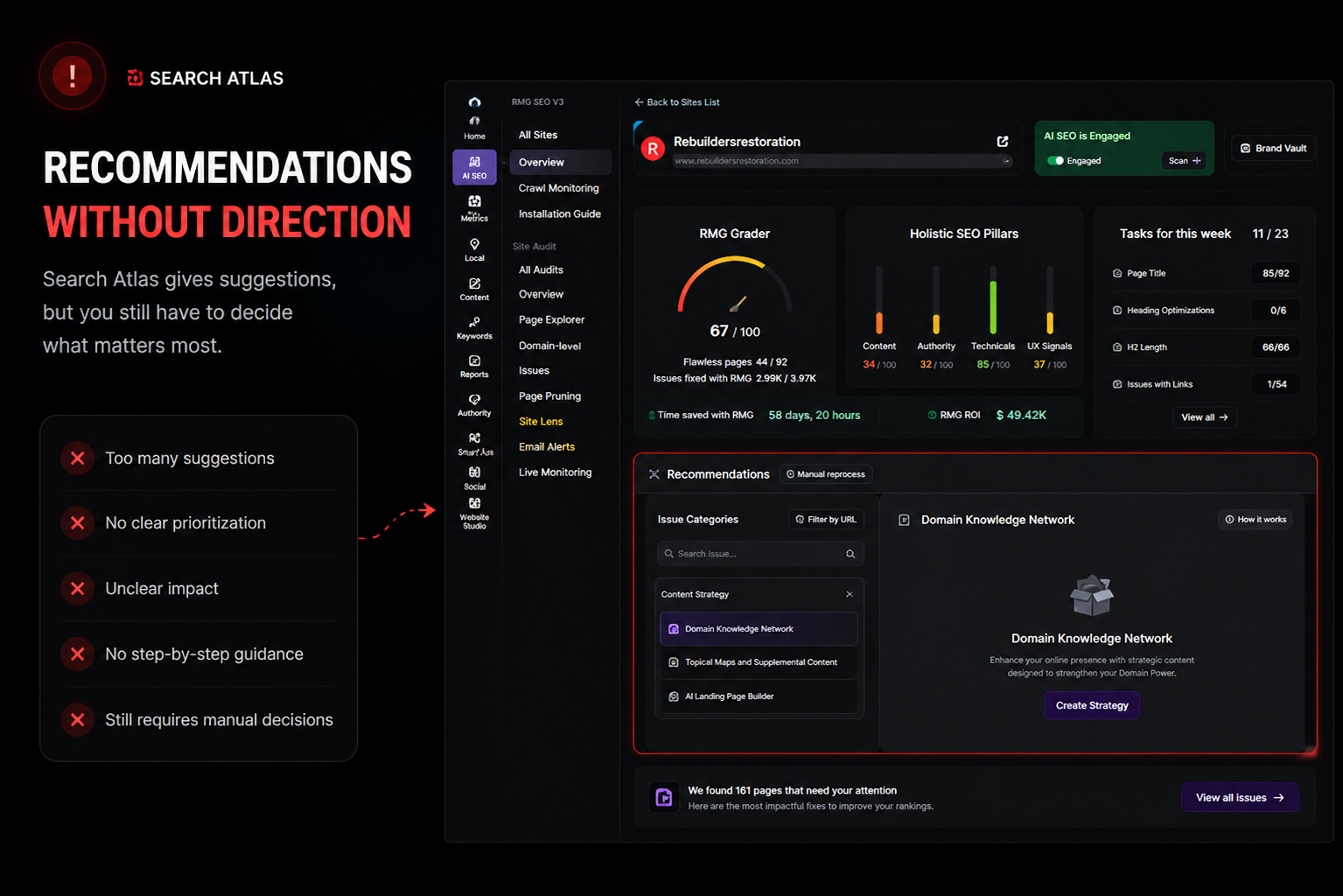Toggle the Engaged switch off
1343x896 pixels.
pos(1056,161)
